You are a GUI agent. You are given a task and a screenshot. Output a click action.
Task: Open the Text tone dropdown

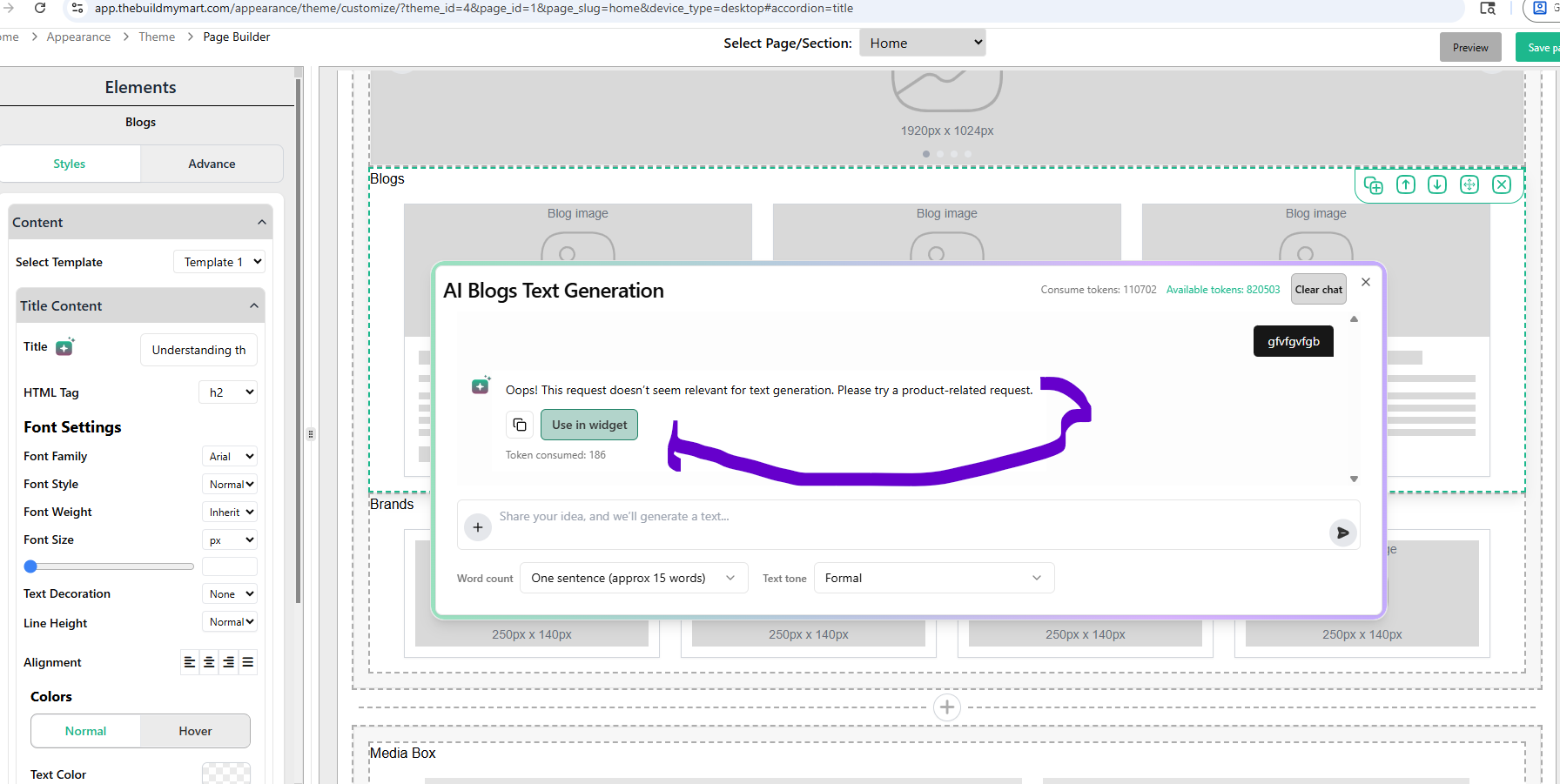(x=934, y=578)
